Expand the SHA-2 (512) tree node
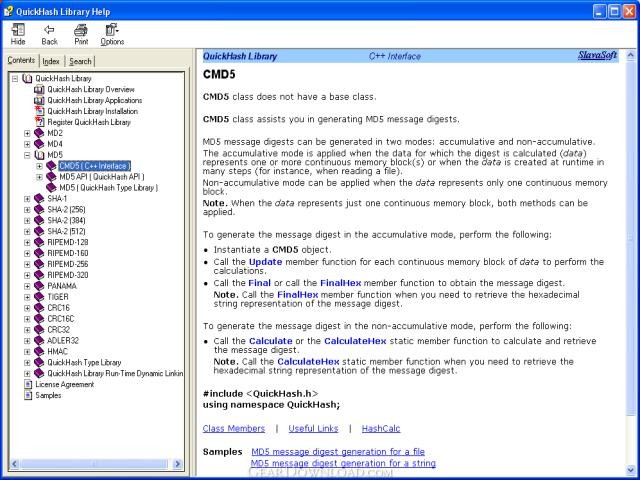This screenshot has height=480, width=640. [x=27, y=231]
